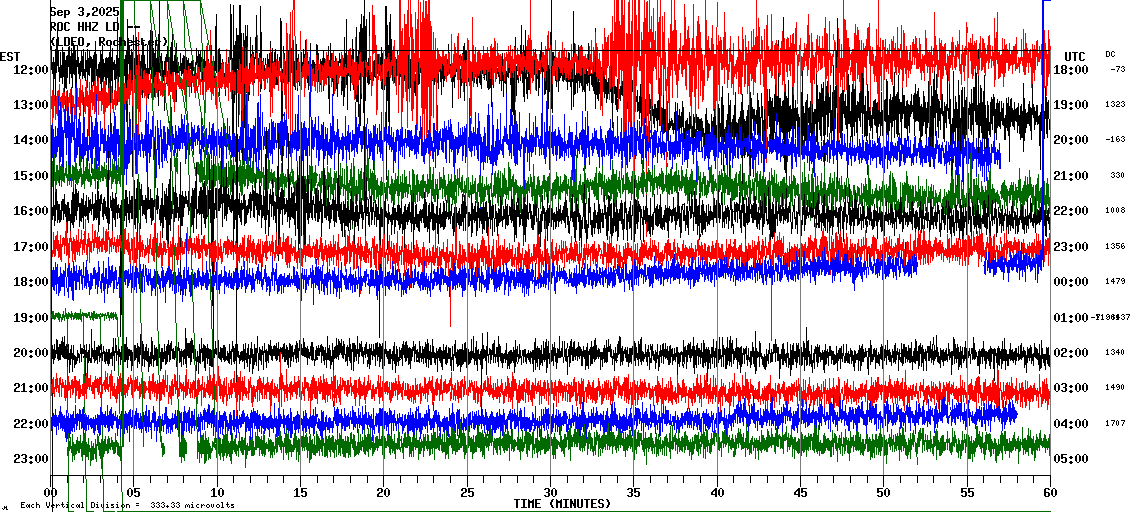The width and height of the screenshot is (1130, 519).
Task: Click the DC value 1707
Action: click(x=1114, y=424)
